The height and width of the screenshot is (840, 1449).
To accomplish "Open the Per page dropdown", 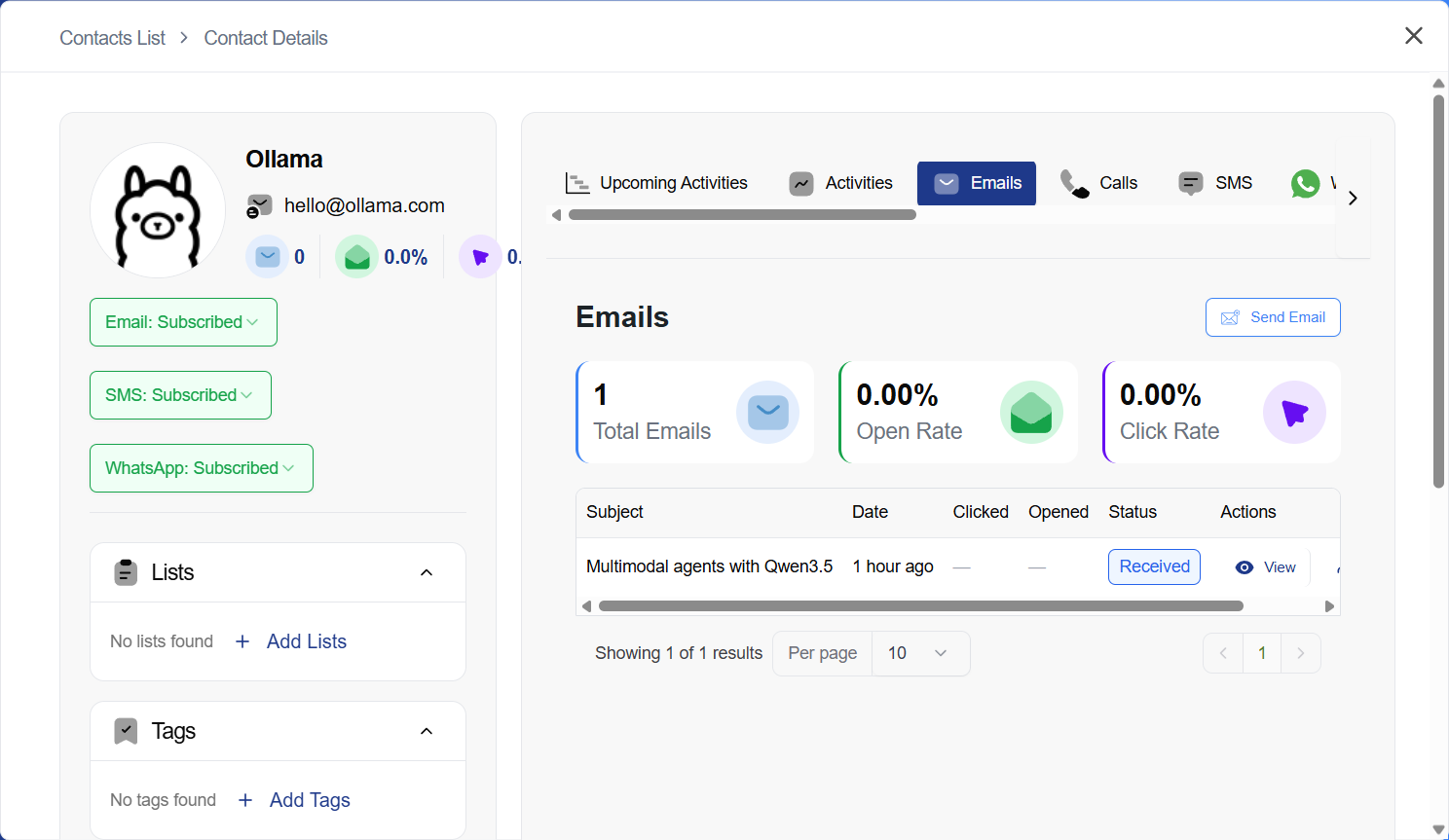I will point(920,653).
